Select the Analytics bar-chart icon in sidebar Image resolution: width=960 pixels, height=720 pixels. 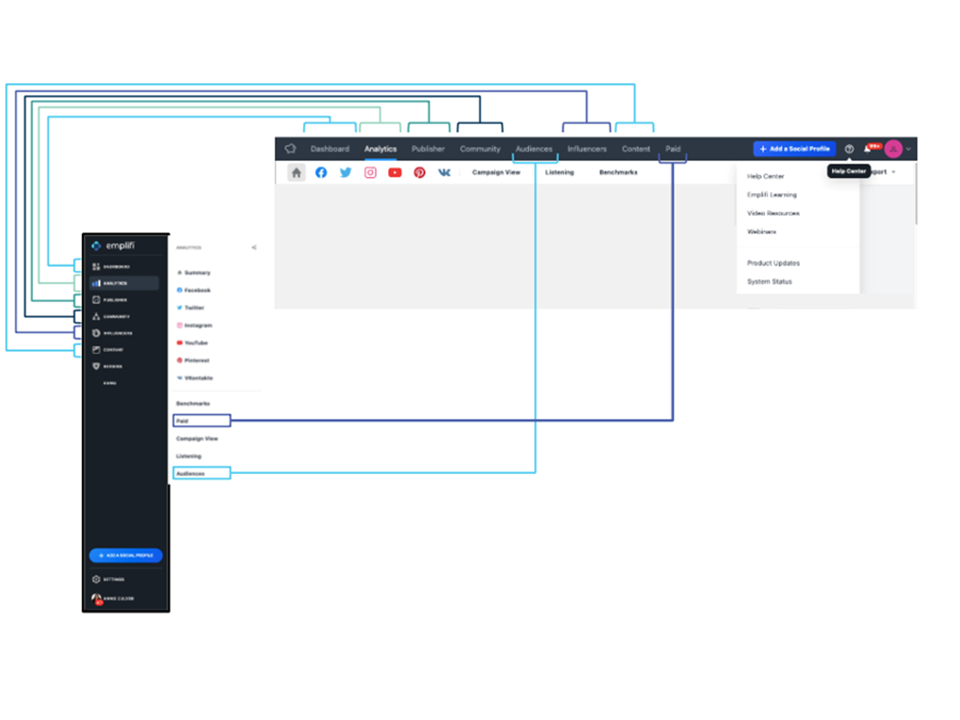click(96, 283)
